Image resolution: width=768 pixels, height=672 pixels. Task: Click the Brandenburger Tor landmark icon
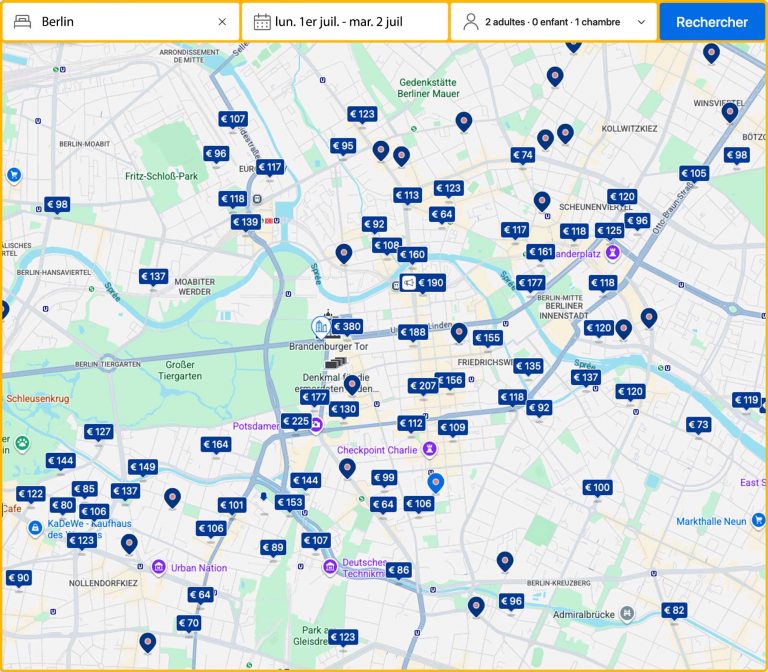click(x=321, y=327)
